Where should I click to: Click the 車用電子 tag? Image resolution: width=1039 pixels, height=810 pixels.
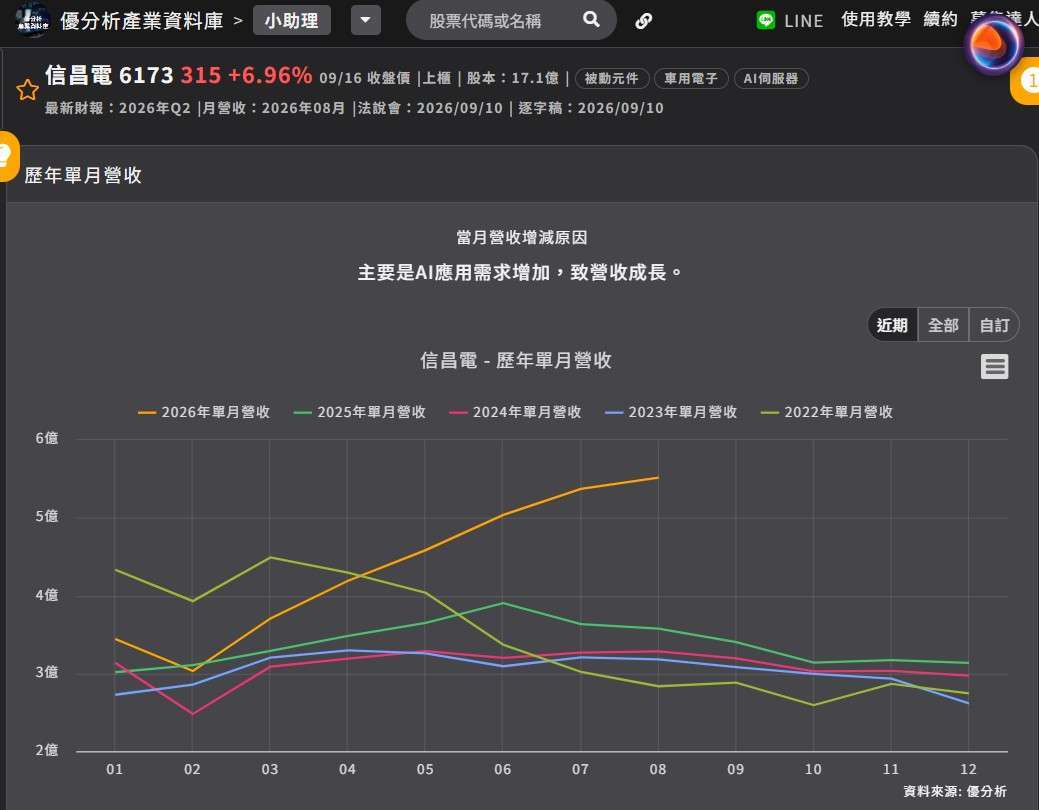click(691, 78)
